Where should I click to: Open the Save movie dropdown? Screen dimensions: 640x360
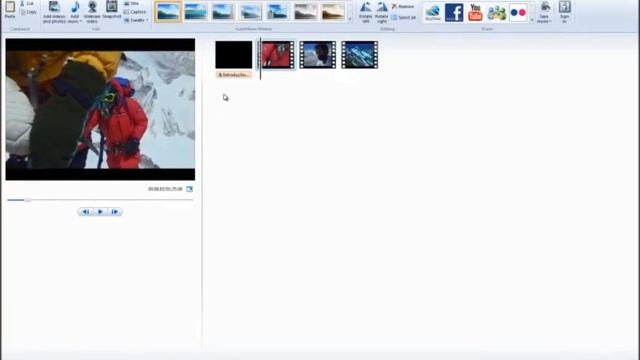point(544,12)
